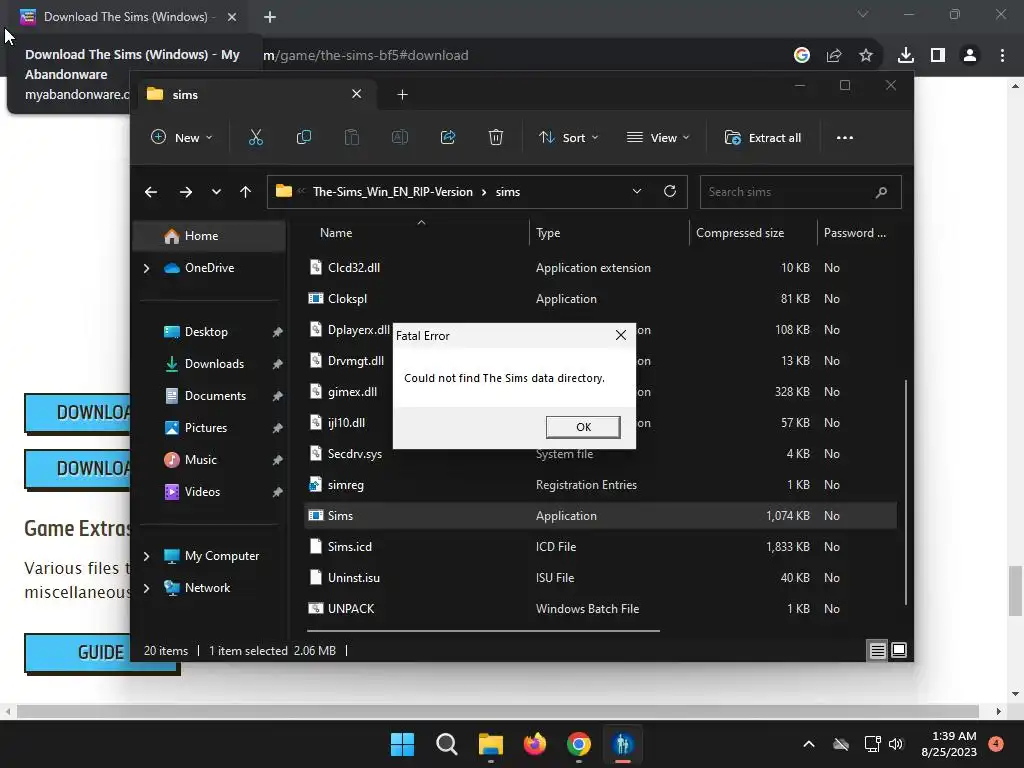
Task: Expand the Network tree node
Action: [146, 588]
